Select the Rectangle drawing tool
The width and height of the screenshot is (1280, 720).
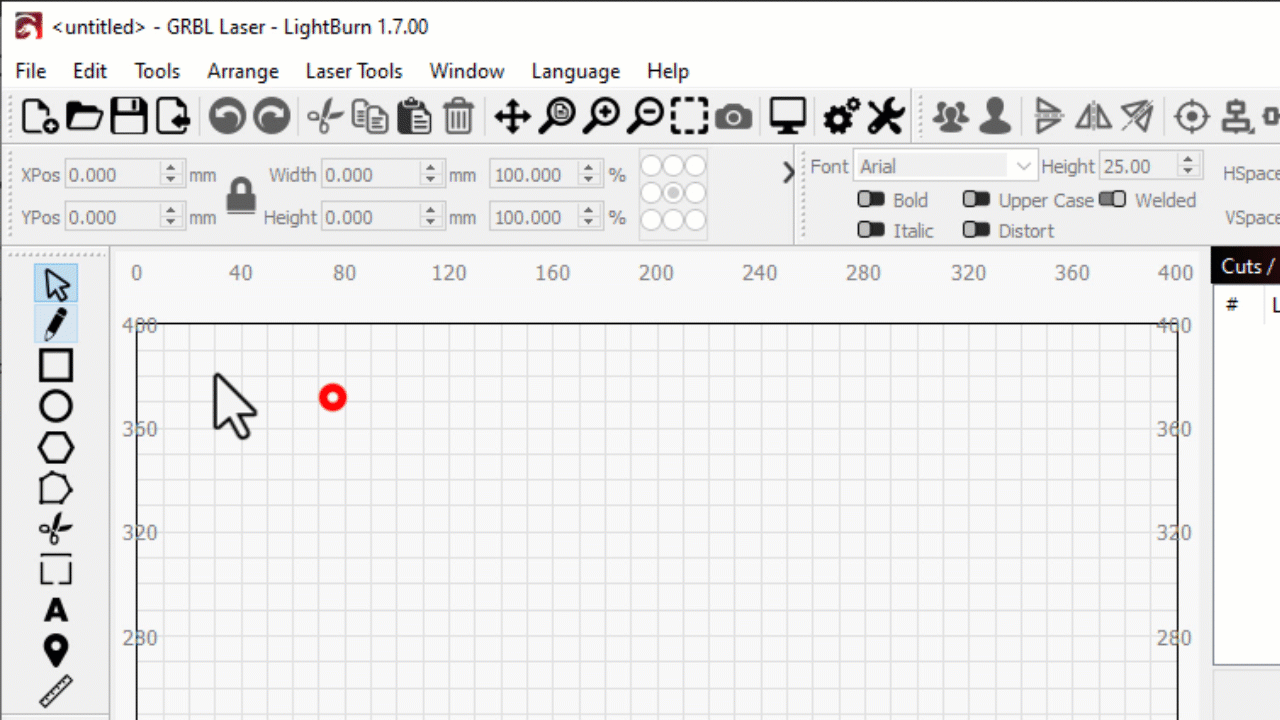pyautogui.click(x=55, y=366)
